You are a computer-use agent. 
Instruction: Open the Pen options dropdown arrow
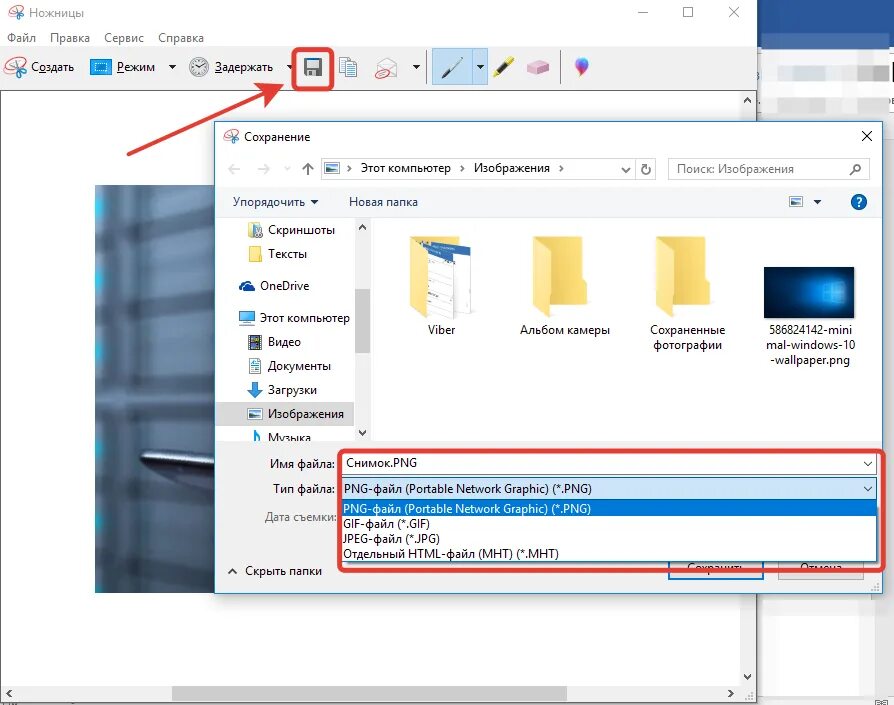click(480, 67)
